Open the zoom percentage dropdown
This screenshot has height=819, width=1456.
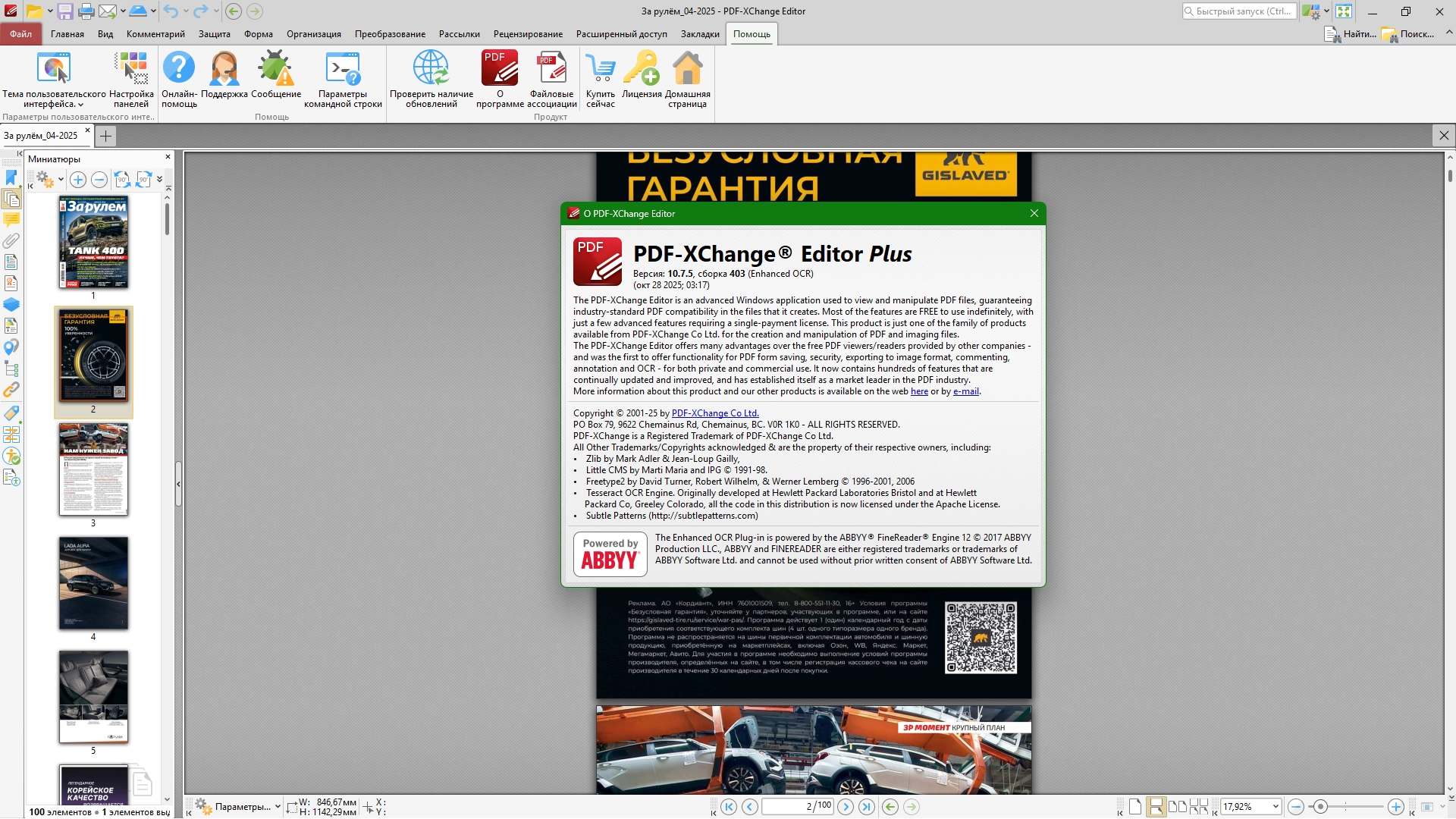(1276, 807)
